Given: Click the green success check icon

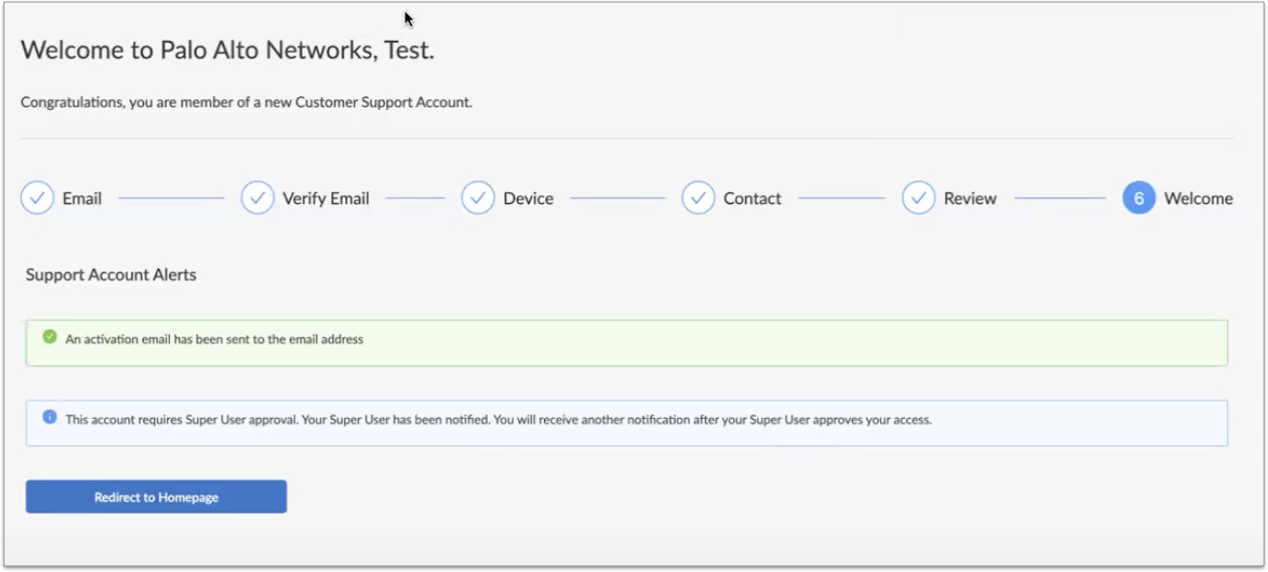Looking at the screenshot, I should pos(50,337).
